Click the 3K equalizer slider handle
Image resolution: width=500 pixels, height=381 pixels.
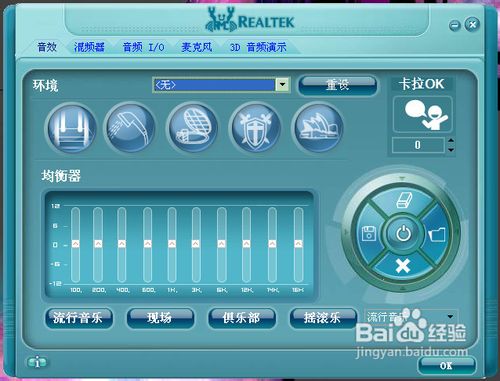[x=196, y=244]
